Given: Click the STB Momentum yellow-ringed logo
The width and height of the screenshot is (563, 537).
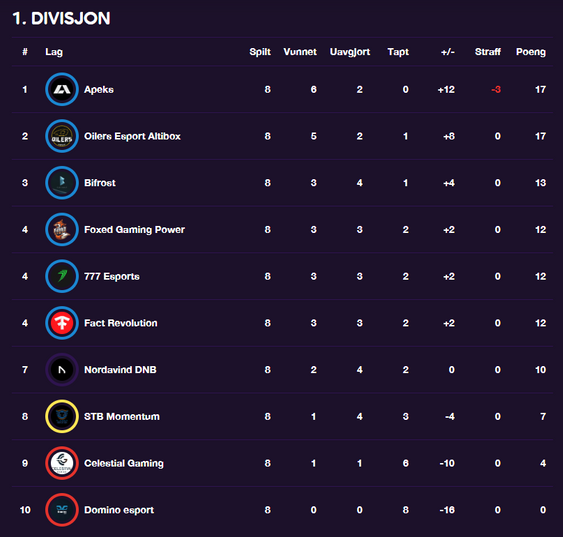Looking at the screenshot, I should (62, 416).
